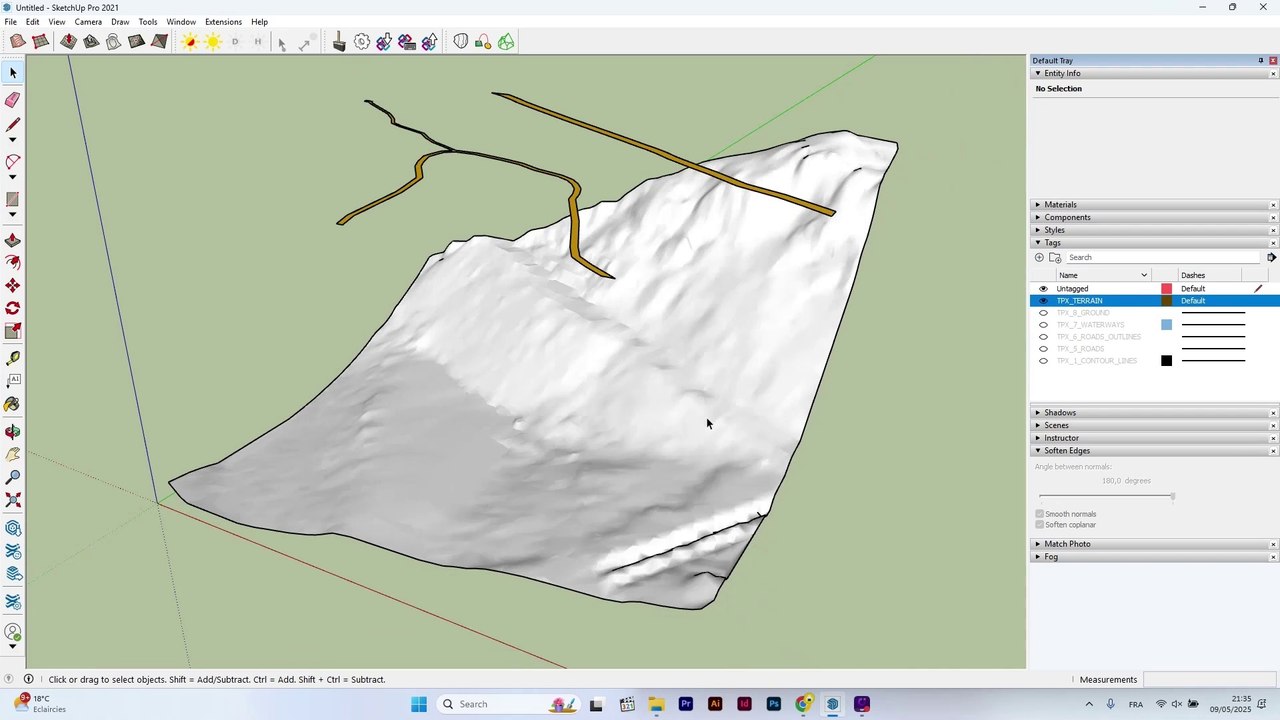Expand the Styles panel
The image size is (1280, 720).
coord(1038,230)
